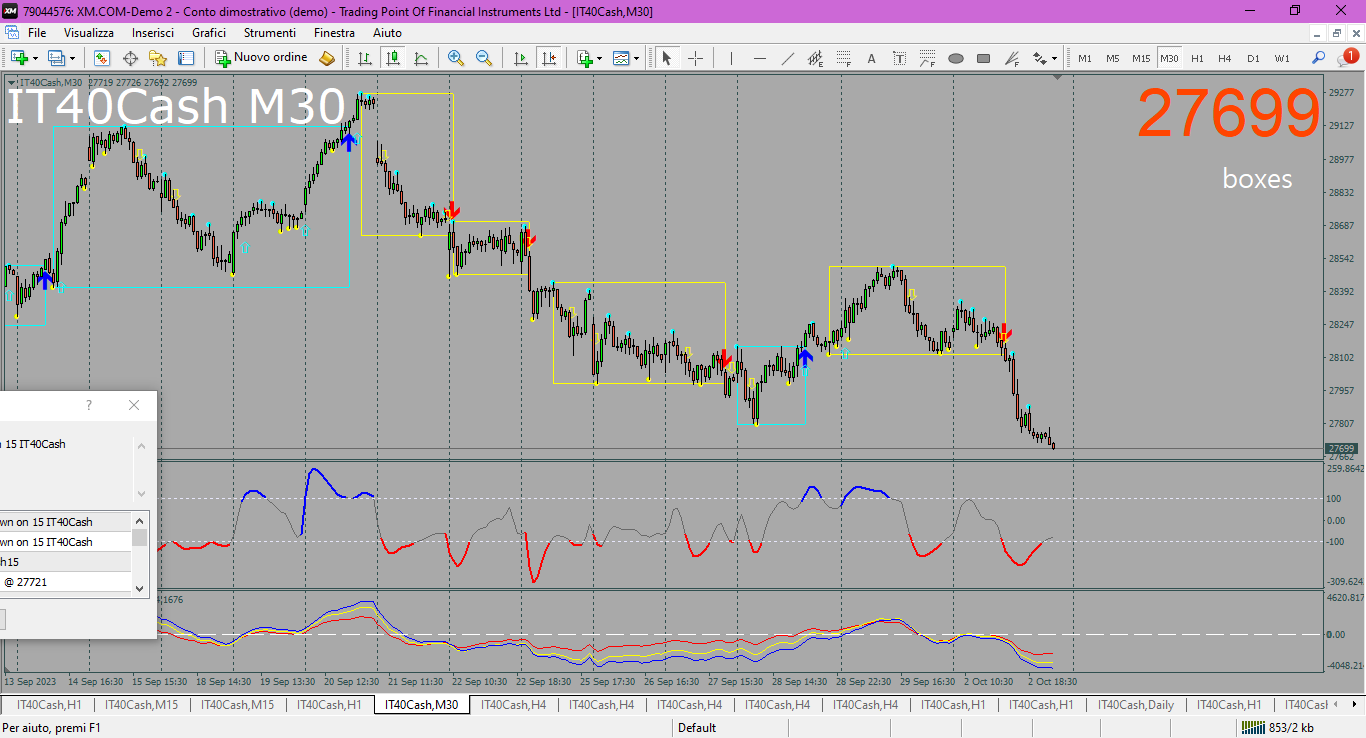1366x738 pixels.
Task: Switch to the first IT40Cash,H1 chart tab
Action: [49, 705]
